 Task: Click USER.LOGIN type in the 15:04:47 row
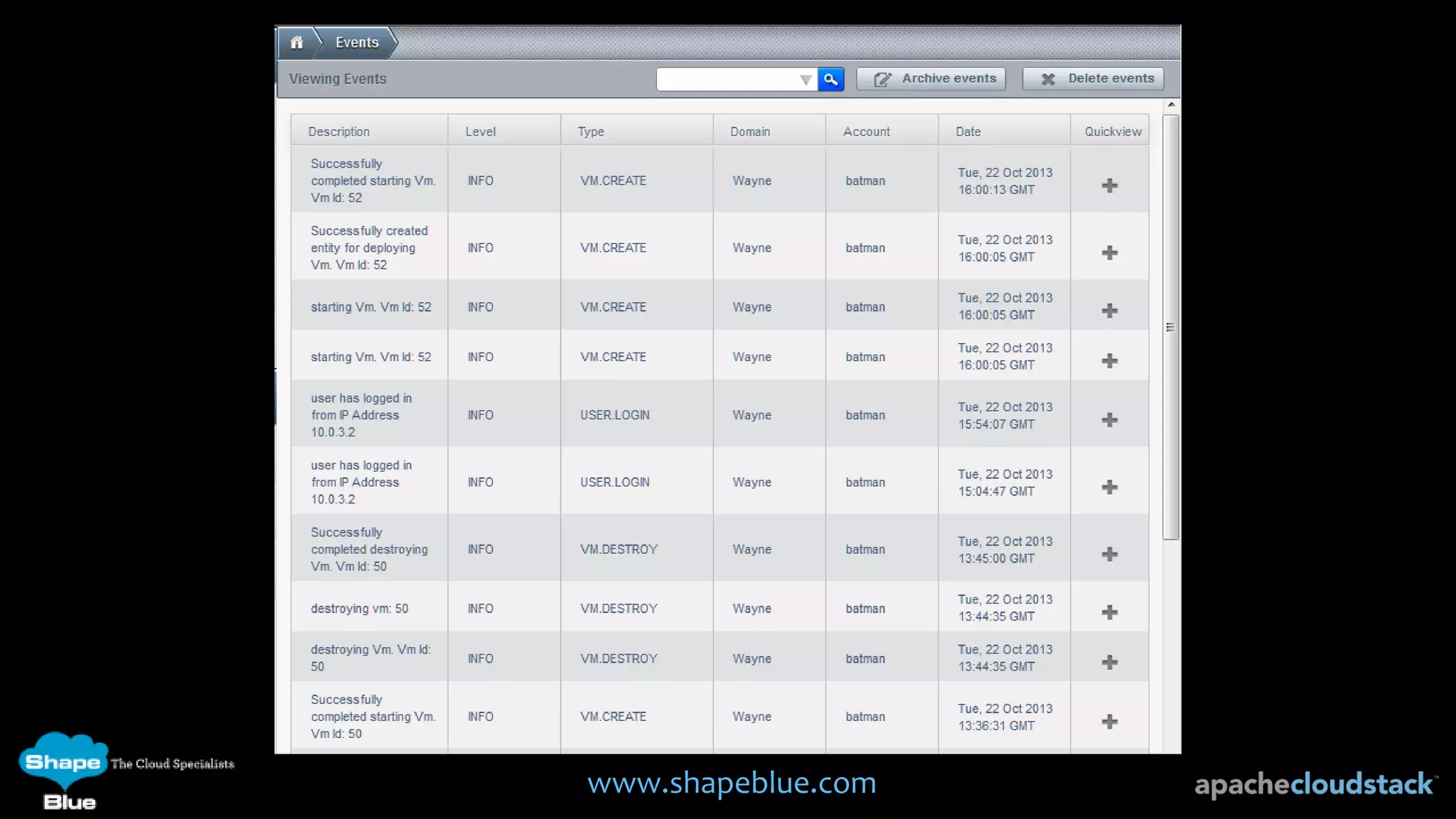[615, 482]
